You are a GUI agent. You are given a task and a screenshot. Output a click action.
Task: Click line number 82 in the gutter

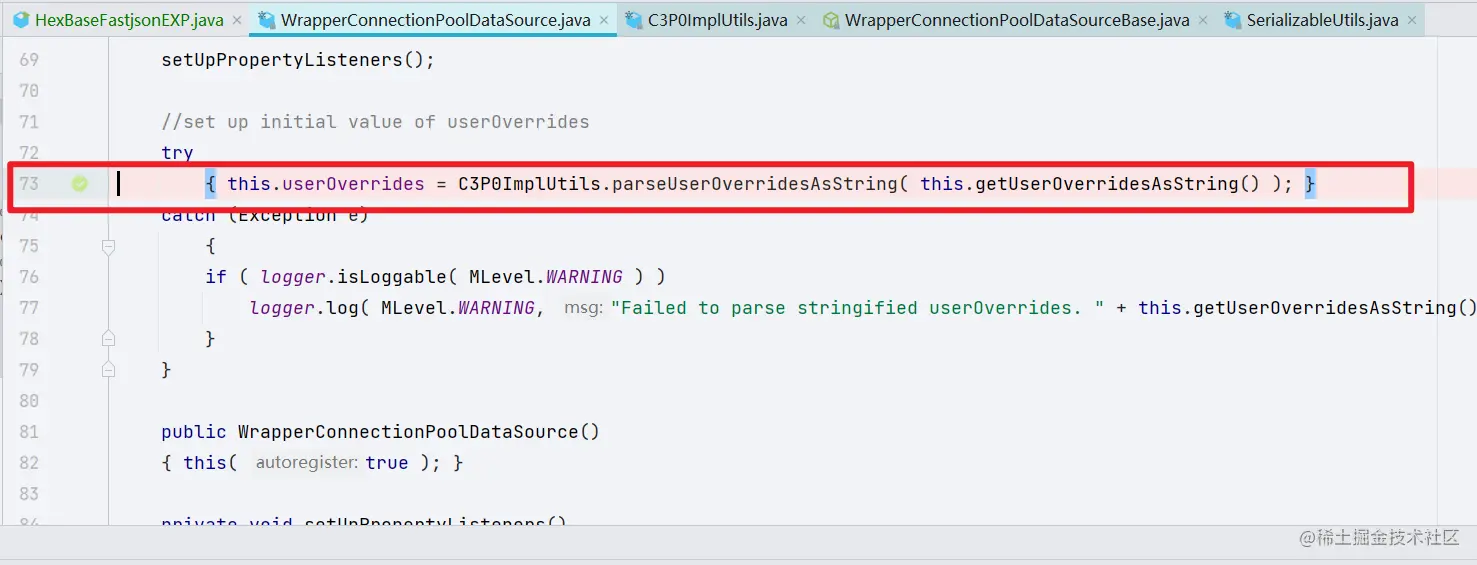pyautogui.click(x=29, y=463)
